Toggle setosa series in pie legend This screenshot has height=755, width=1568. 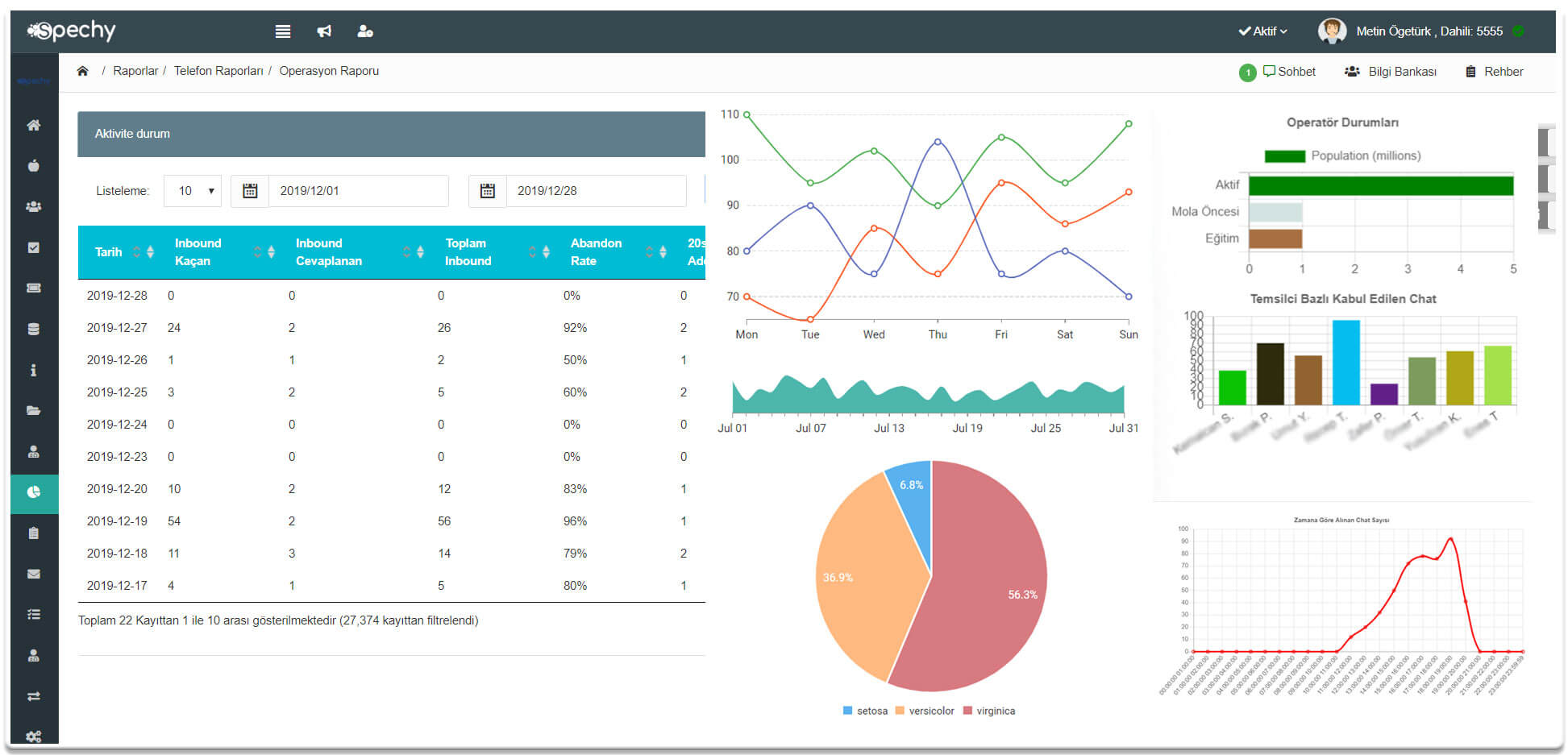(x=865, y=711)
